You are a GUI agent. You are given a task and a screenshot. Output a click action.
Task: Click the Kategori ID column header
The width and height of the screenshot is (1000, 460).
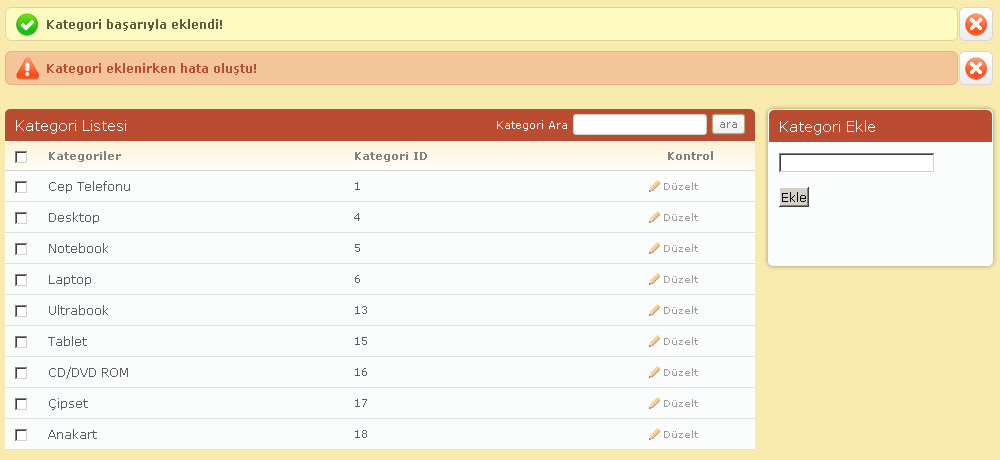coord(391,156)
